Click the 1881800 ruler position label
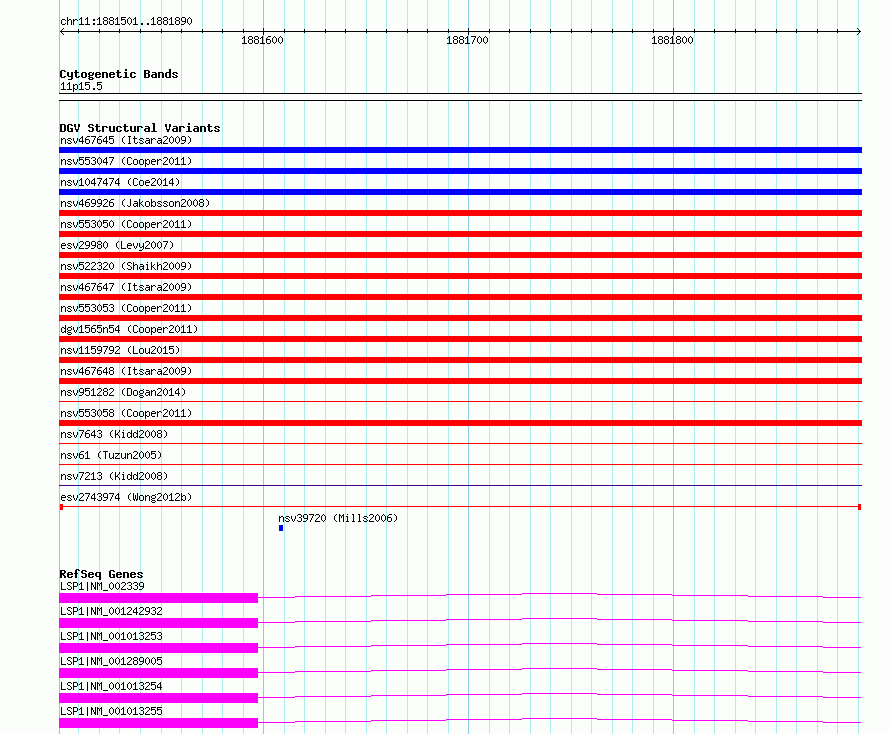Viewport: 890px width, 734px height. coord(672,40)
